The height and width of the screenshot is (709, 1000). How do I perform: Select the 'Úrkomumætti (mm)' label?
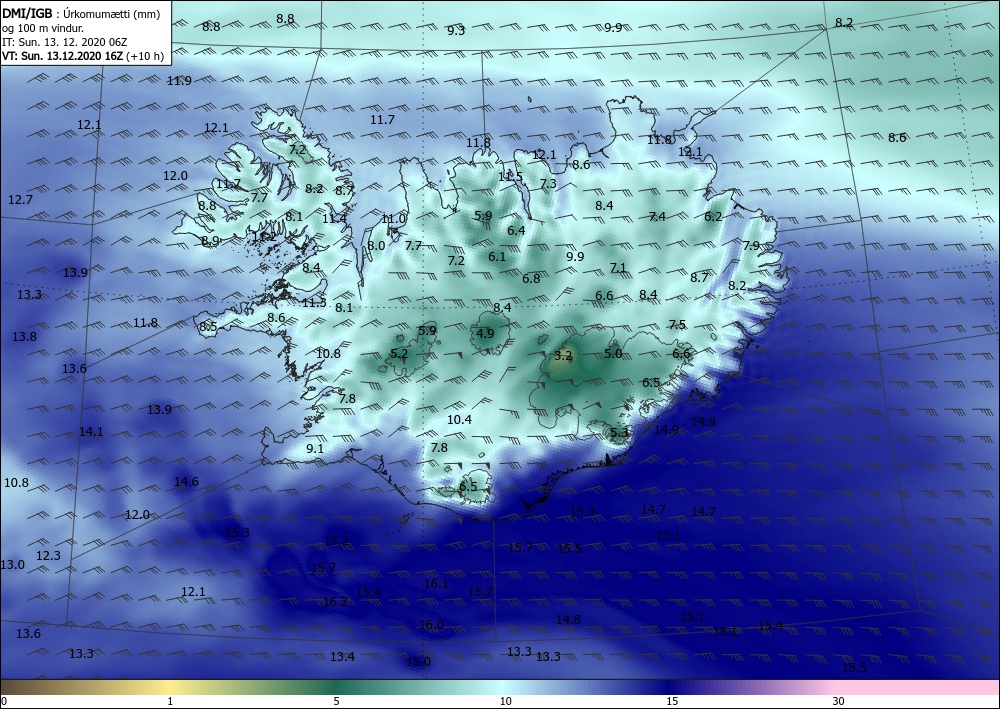[x=112, y=14]
